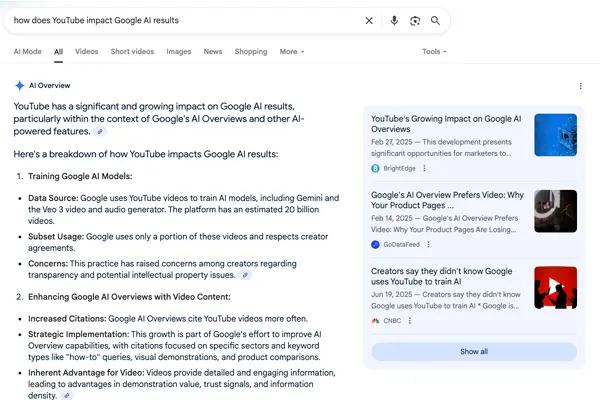Go to the Shopping tab
600x400 pixels.
pyautogui.click(x=251, y=52)
